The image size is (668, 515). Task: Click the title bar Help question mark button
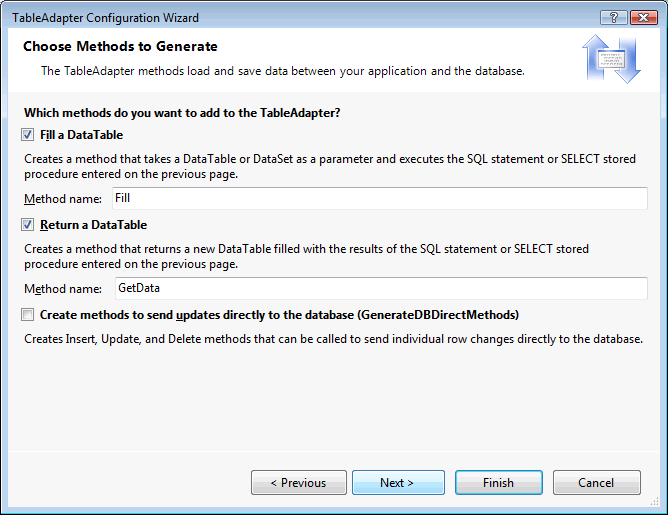pos(613,17)
